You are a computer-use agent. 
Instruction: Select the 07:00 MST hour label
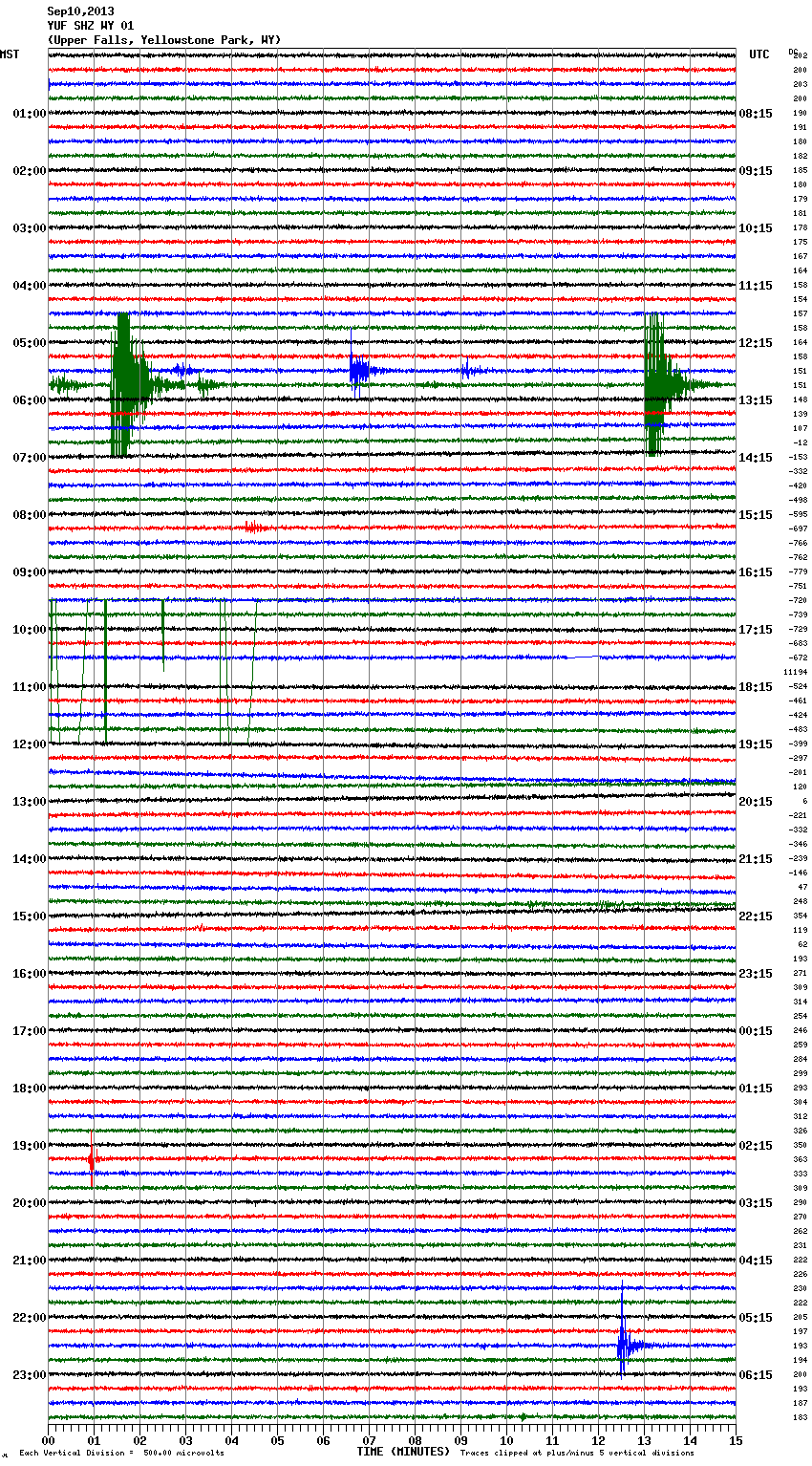click(x=30, y=458)
